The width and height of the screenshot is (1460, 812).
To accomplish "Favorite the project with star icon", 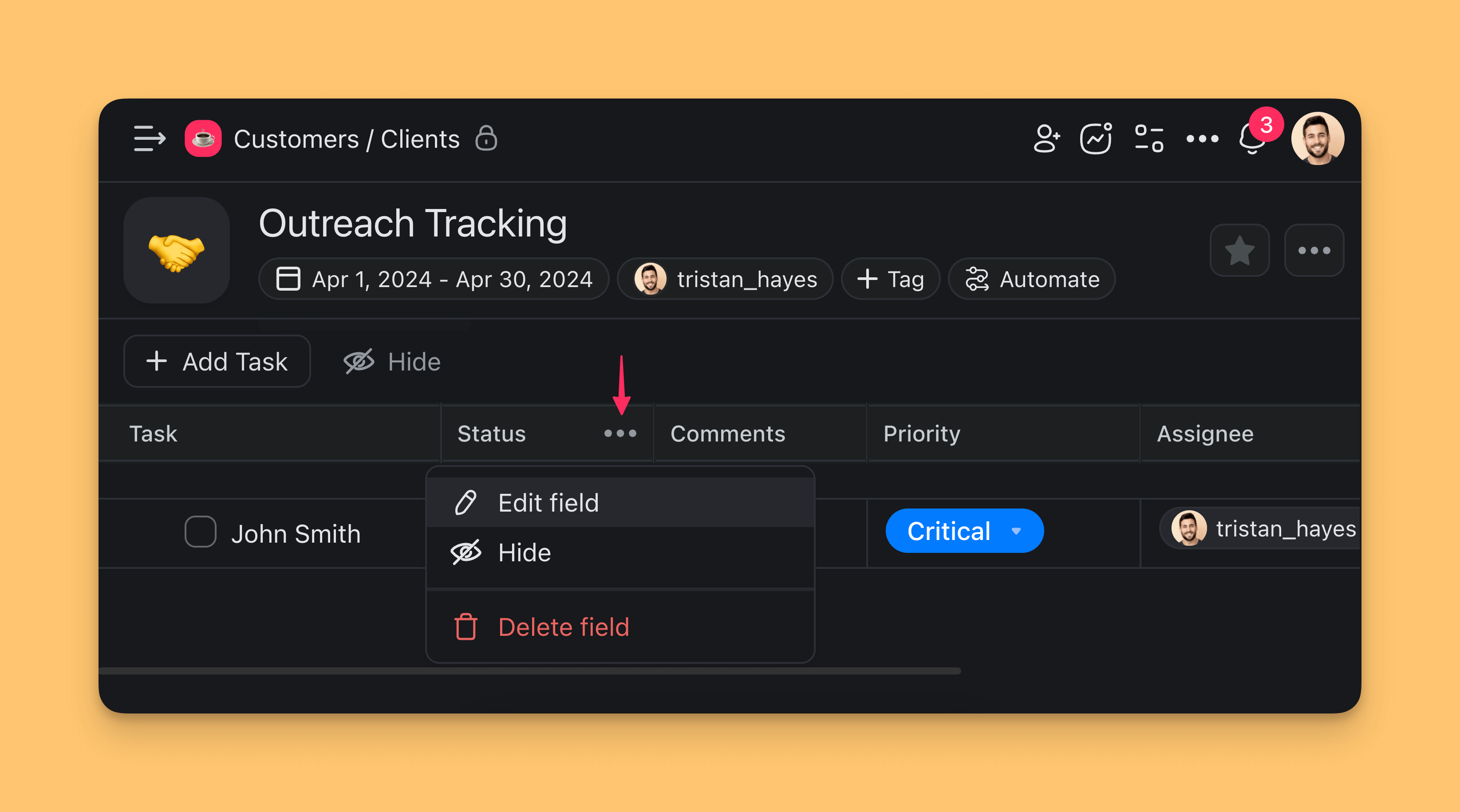I will pos(1239,250).
